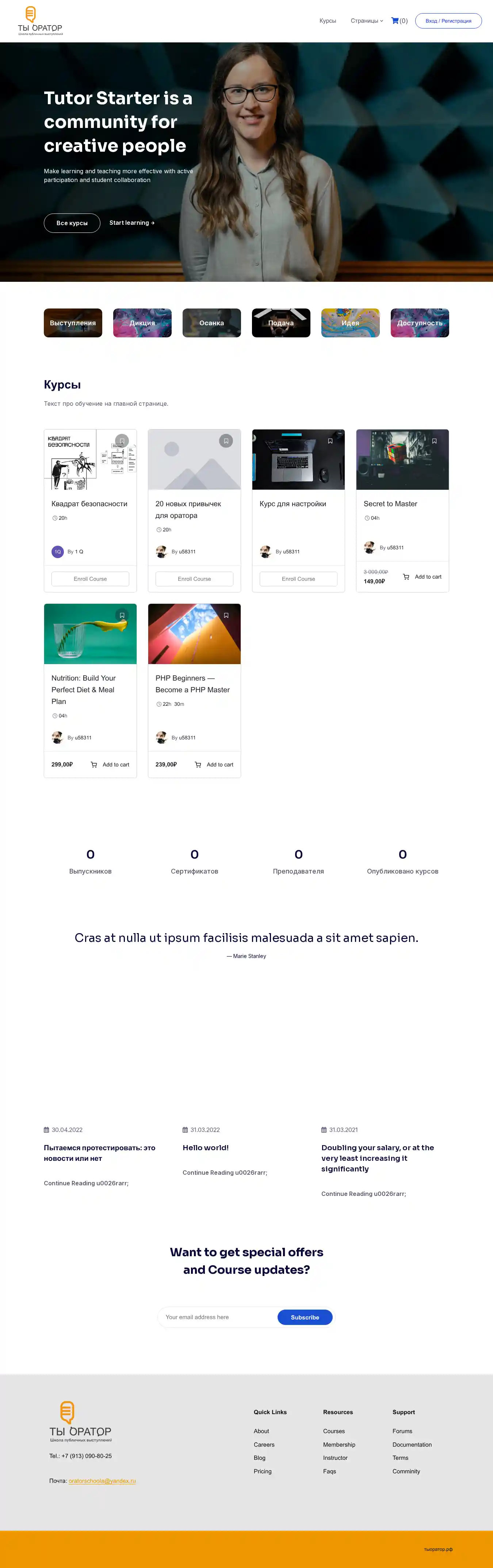Click the Ты Оратор logo in header

(x=40, y=21)
